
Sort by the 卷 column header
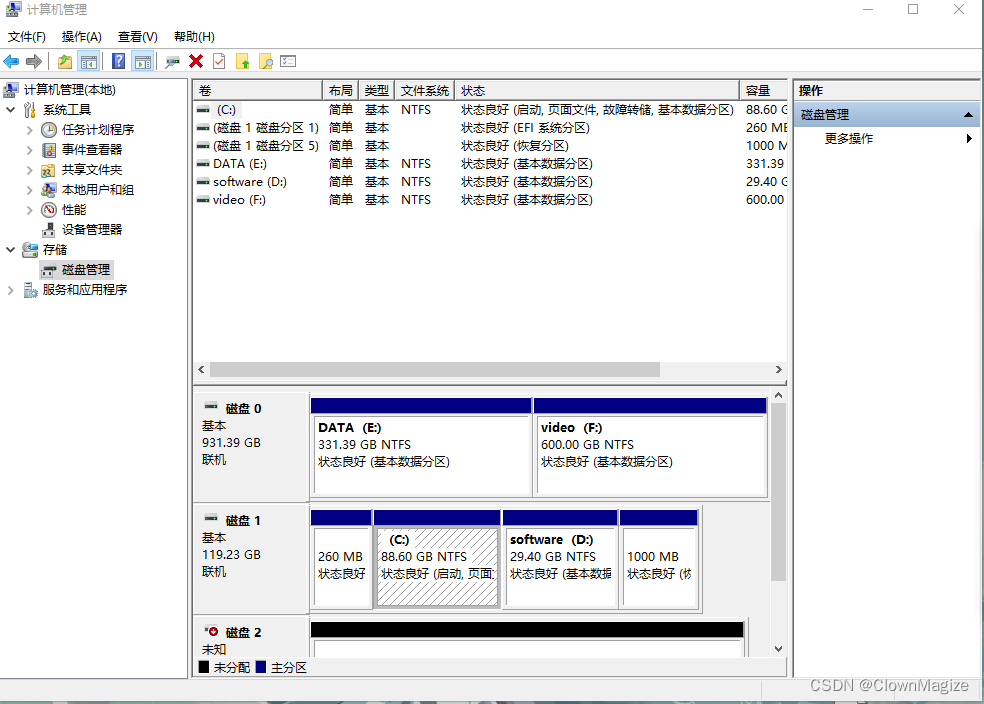257,91
